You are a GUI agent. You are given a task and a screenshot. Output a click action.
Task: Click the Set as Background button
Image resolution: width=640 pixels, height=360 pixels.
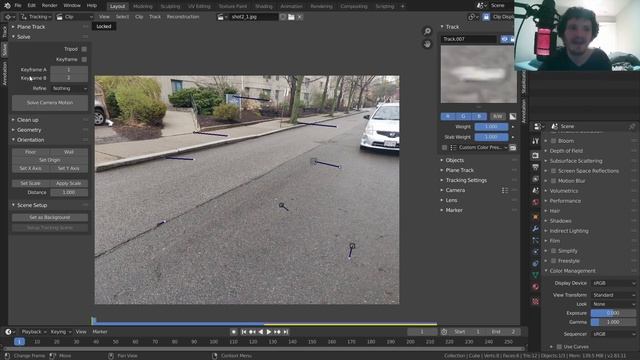tap(50, 218)
